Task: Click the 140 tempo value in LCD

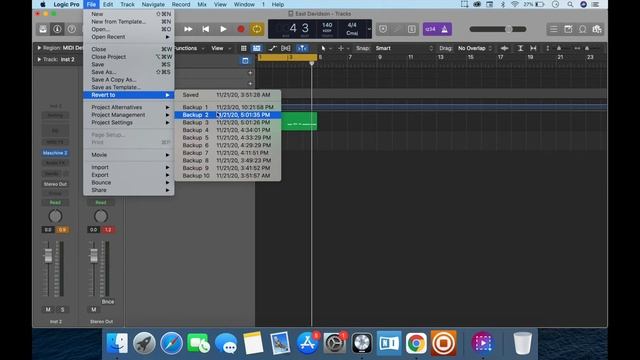Action: click(327, 25)
